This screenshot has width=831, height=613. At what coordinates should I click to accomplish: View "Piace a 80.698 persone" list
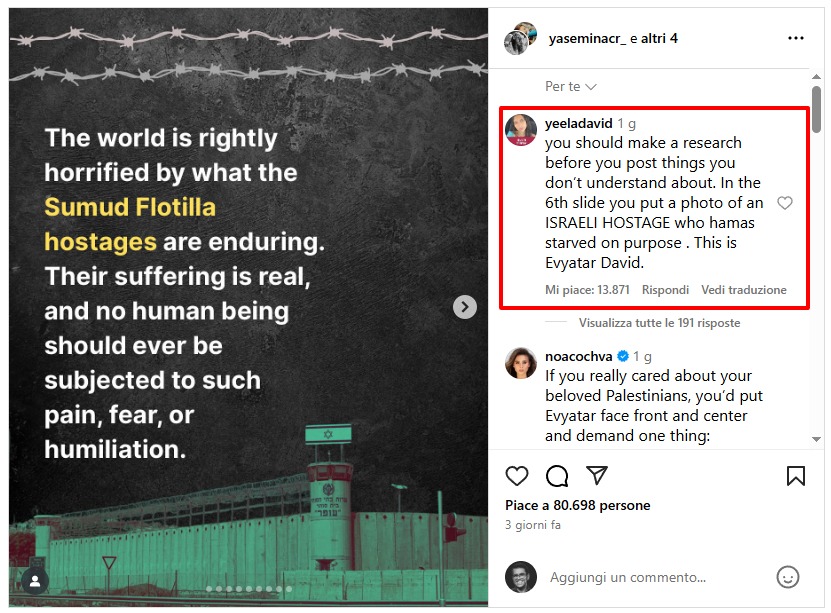(577, 505)
